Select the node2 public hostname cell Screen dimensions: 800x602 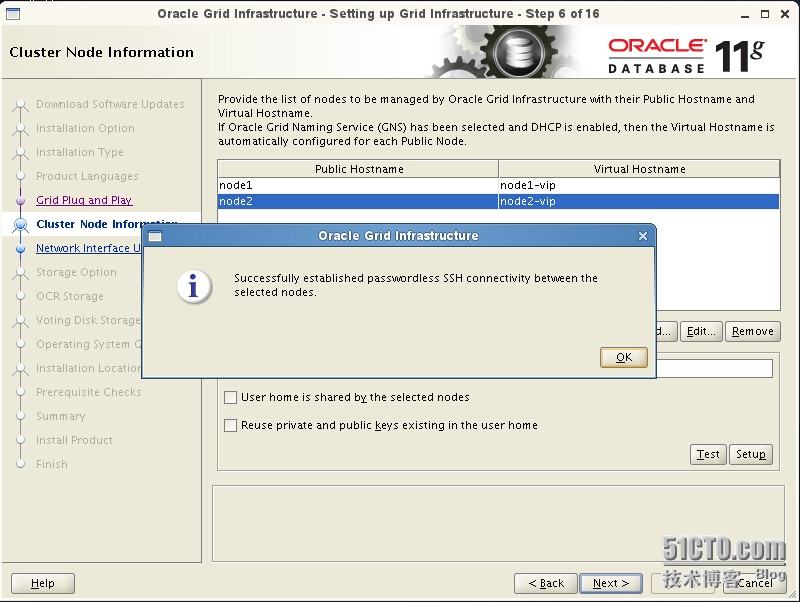click(358, 201)
